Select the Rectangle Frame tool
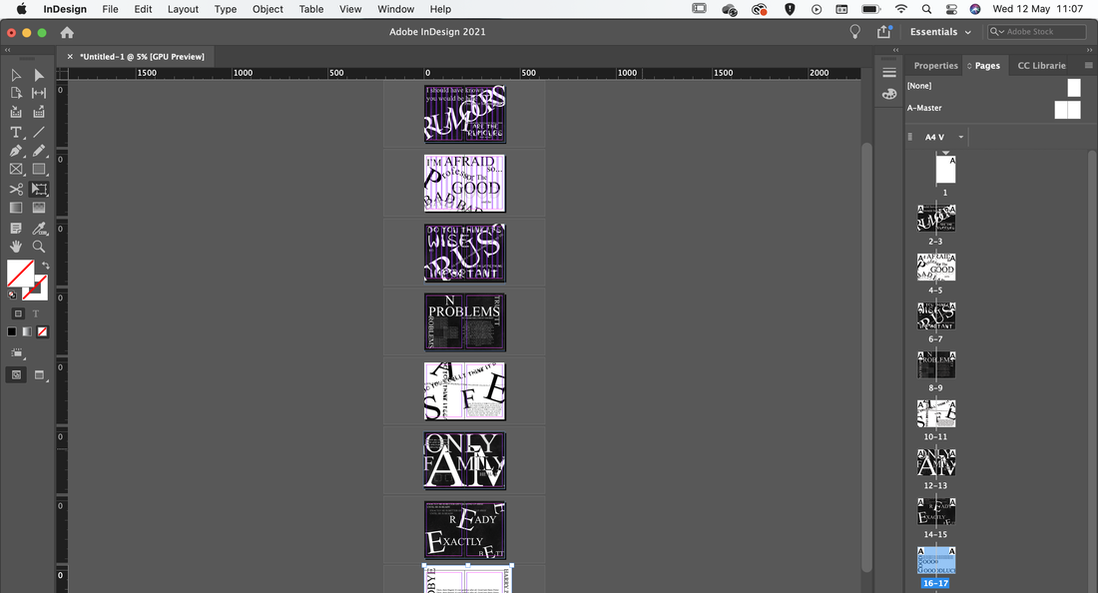This screenshot has width=1098, height=593. pos(16,169)
